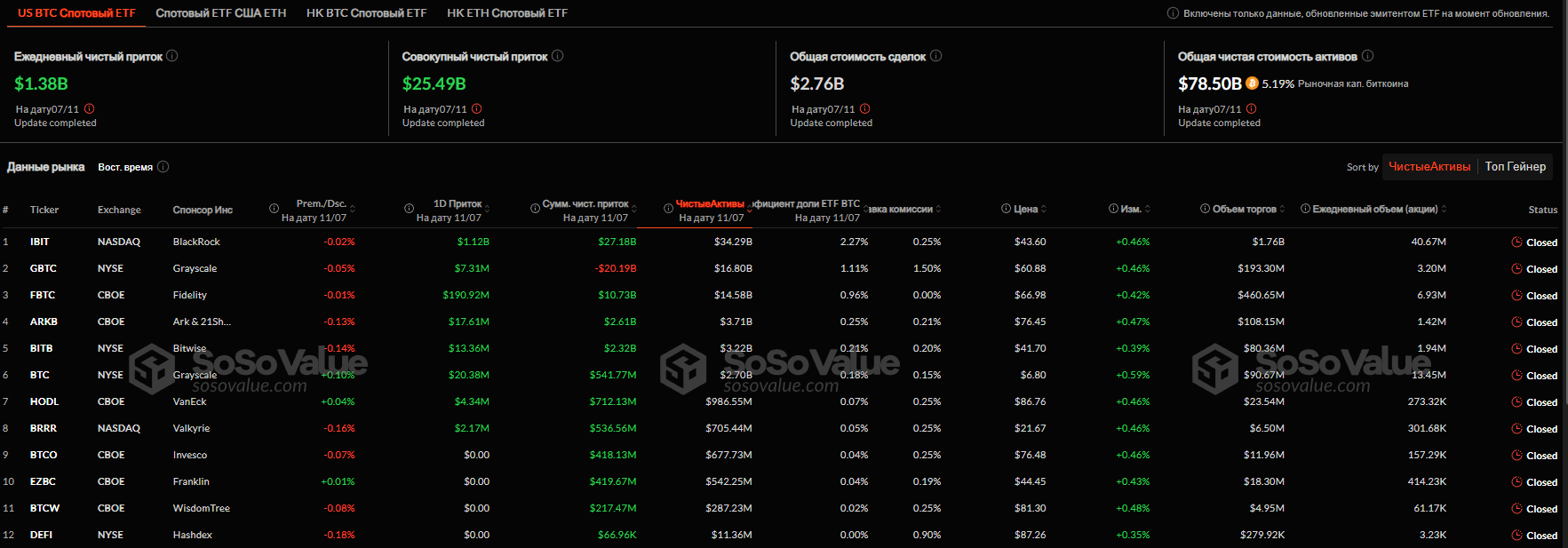
Task: Open info icon of Сумм. чист. приток column
Action: coord(536,209)
